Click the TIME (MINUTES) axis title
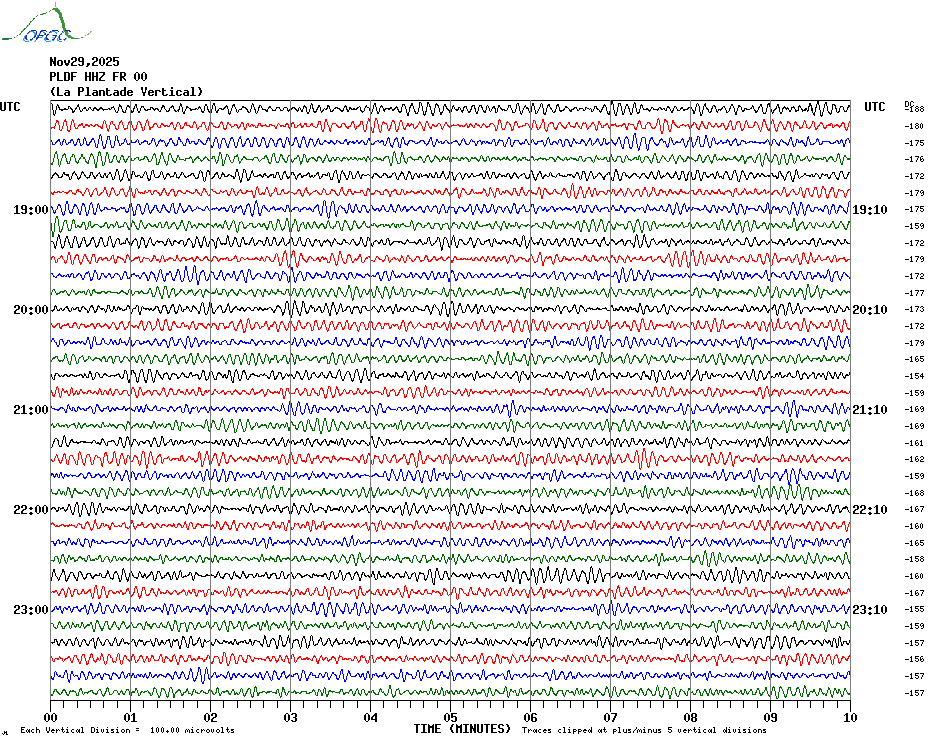This screenshot has width=930, height=744. [462, 729]
